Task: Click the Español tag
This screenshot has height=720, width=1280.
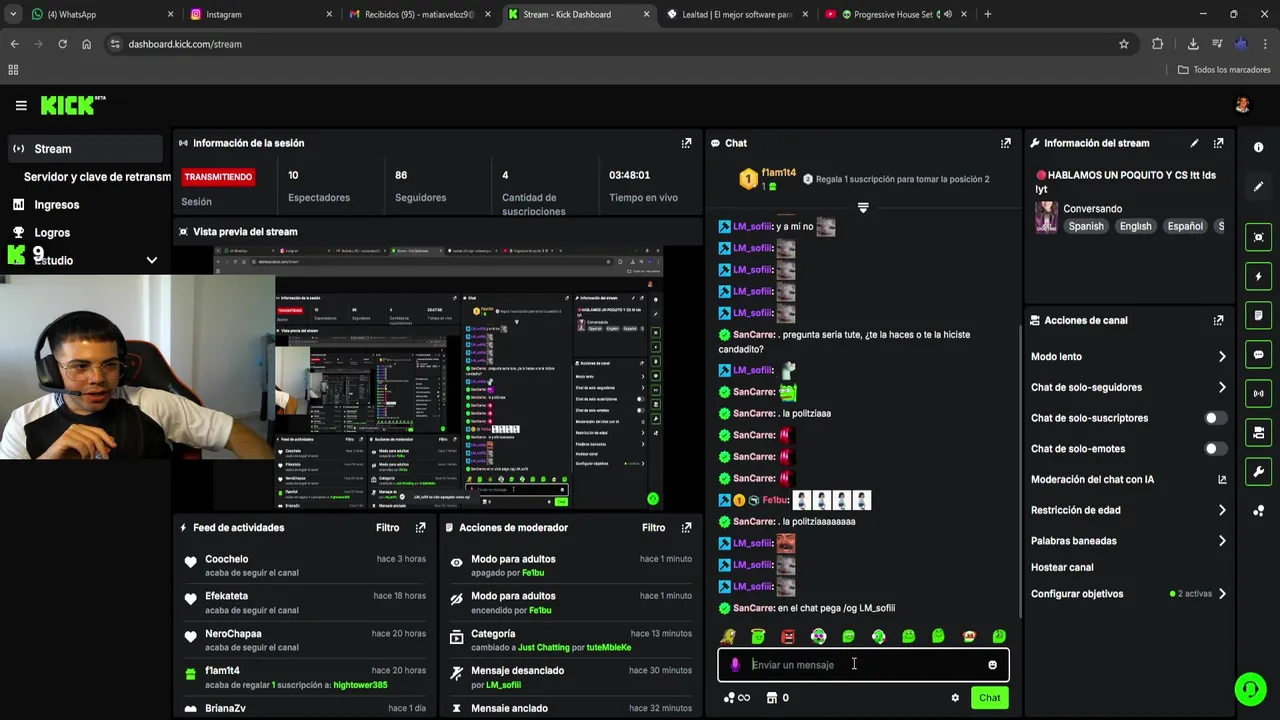Action: (1185, 226)
